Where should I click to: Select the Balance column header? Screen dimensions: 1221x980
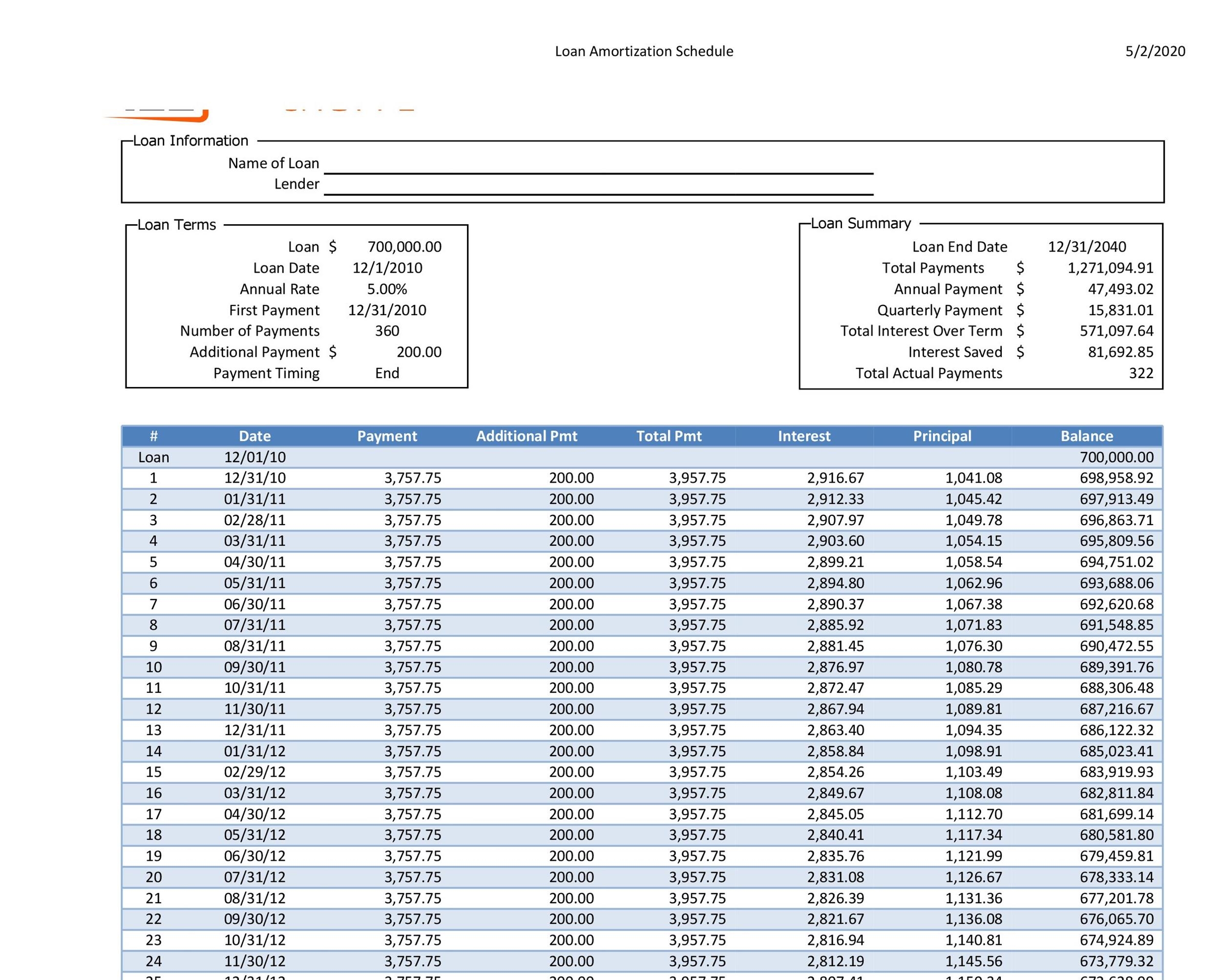(x=1086, y=436)
